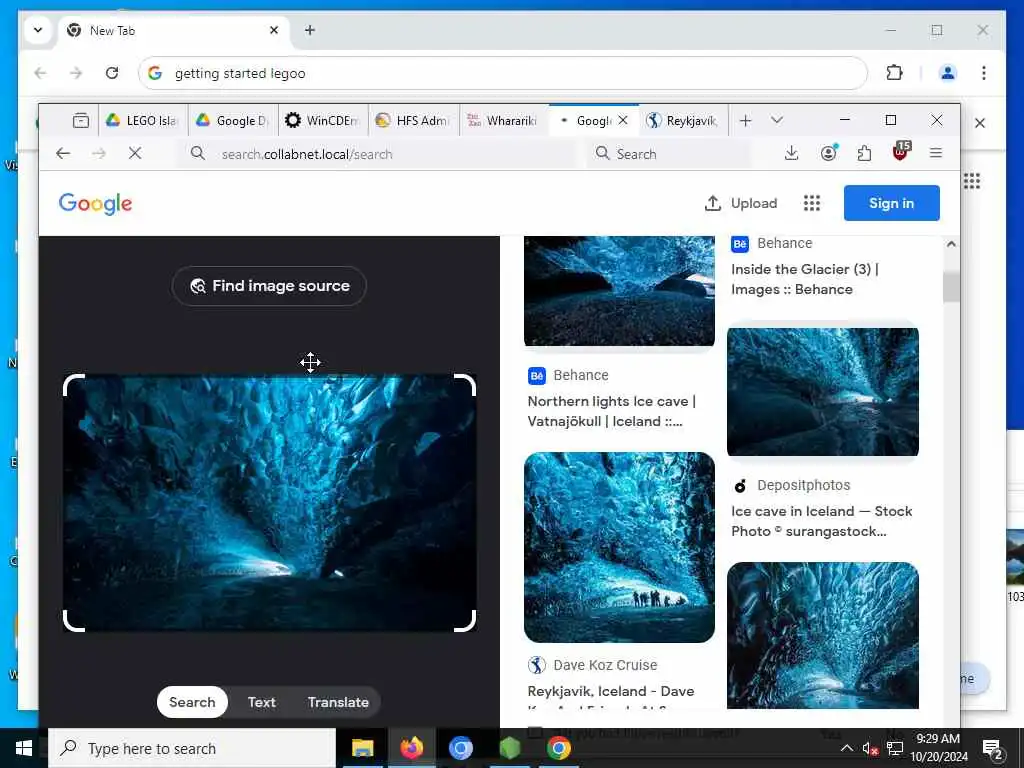Open the Wharariki tab
Image resolution: width=1024 pixels, height=768 pixels.
tap(504, 121)
